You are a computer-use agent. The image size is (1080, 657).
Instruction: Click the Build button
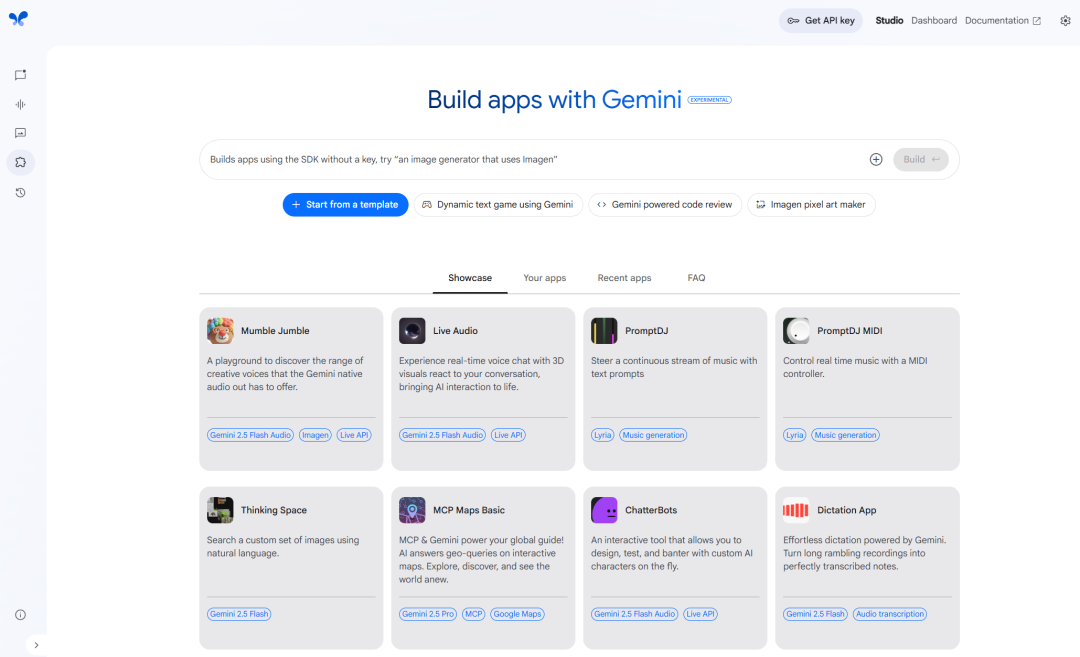click(x=921, y=160)
